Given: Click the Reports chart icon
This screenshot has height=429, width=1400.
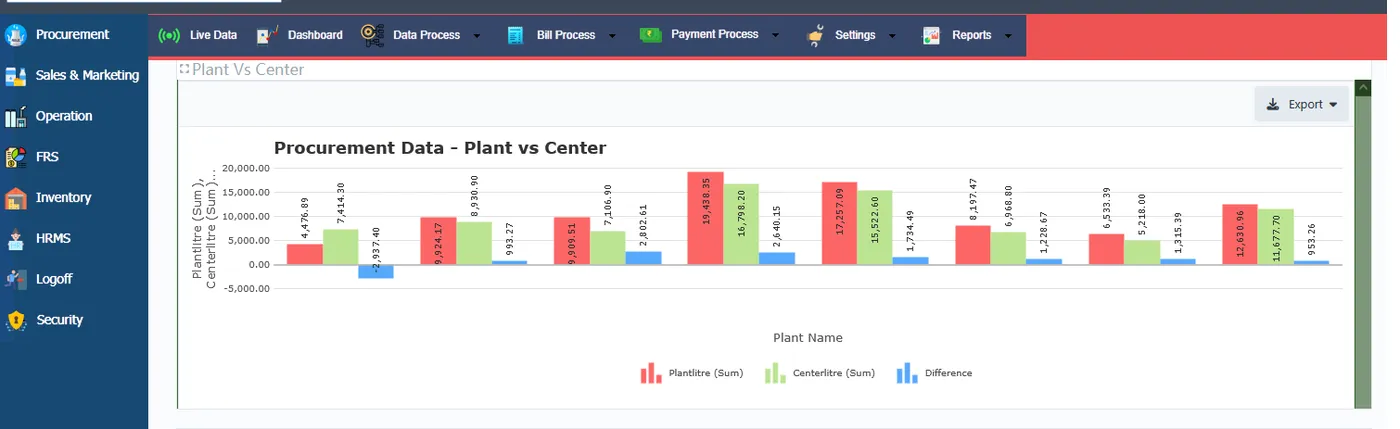Looking at the screenshot, I should pos(931,35).
